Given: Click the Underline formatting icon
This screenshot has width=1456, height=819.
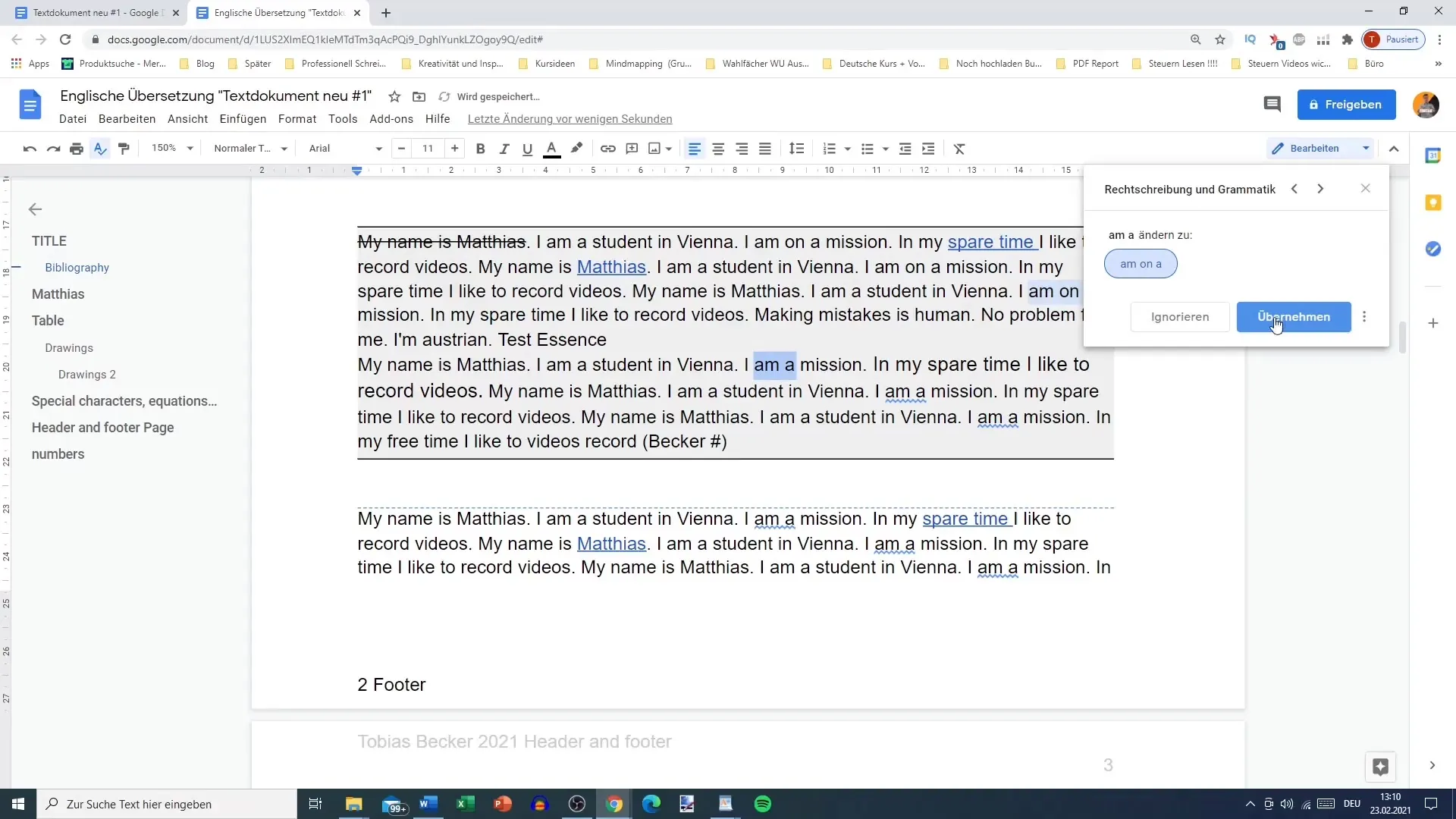Looking at the screenshot, I should click(x=527, y=148).
